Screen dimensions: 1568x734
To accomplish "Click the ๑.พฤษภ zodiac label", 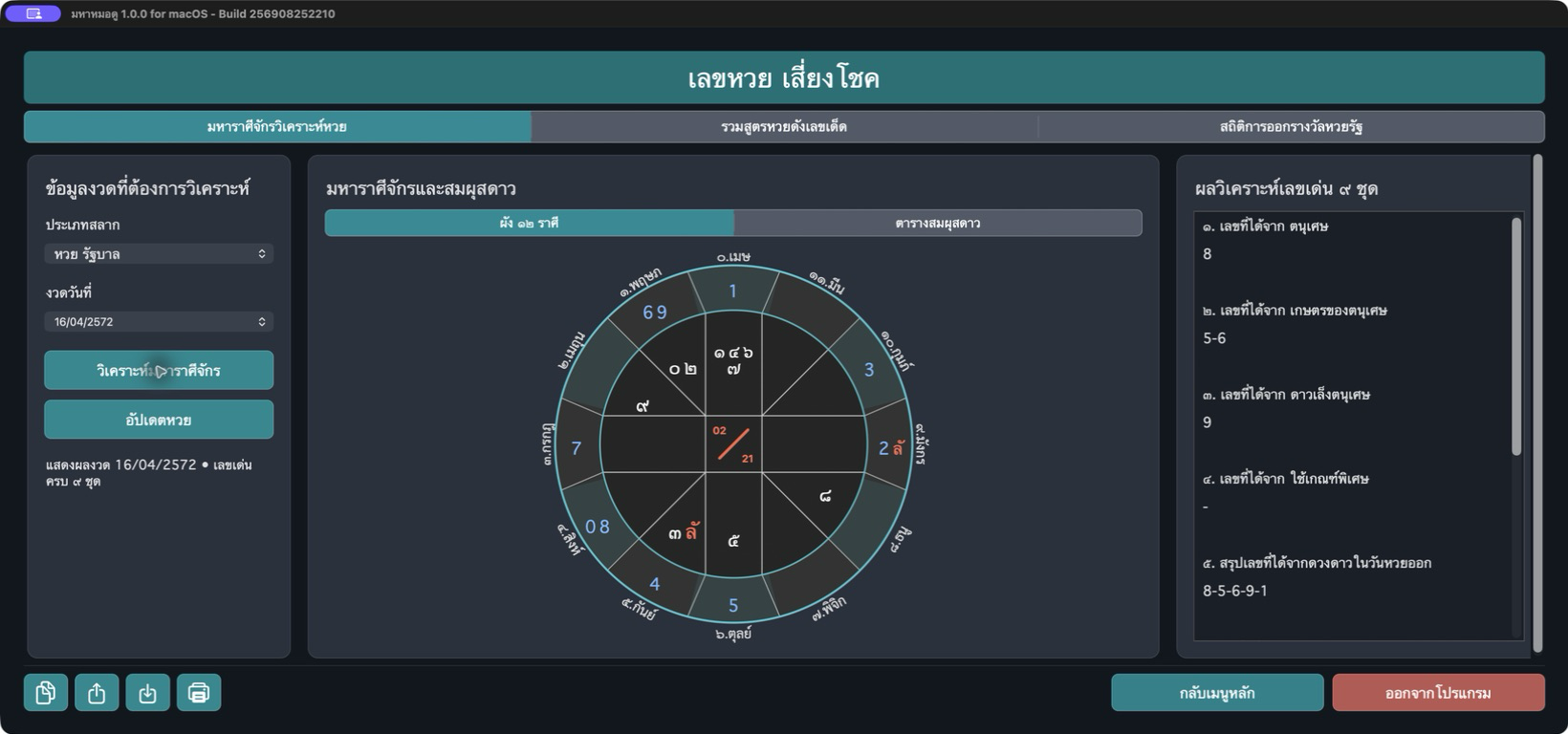I will [x=640, y=282].
